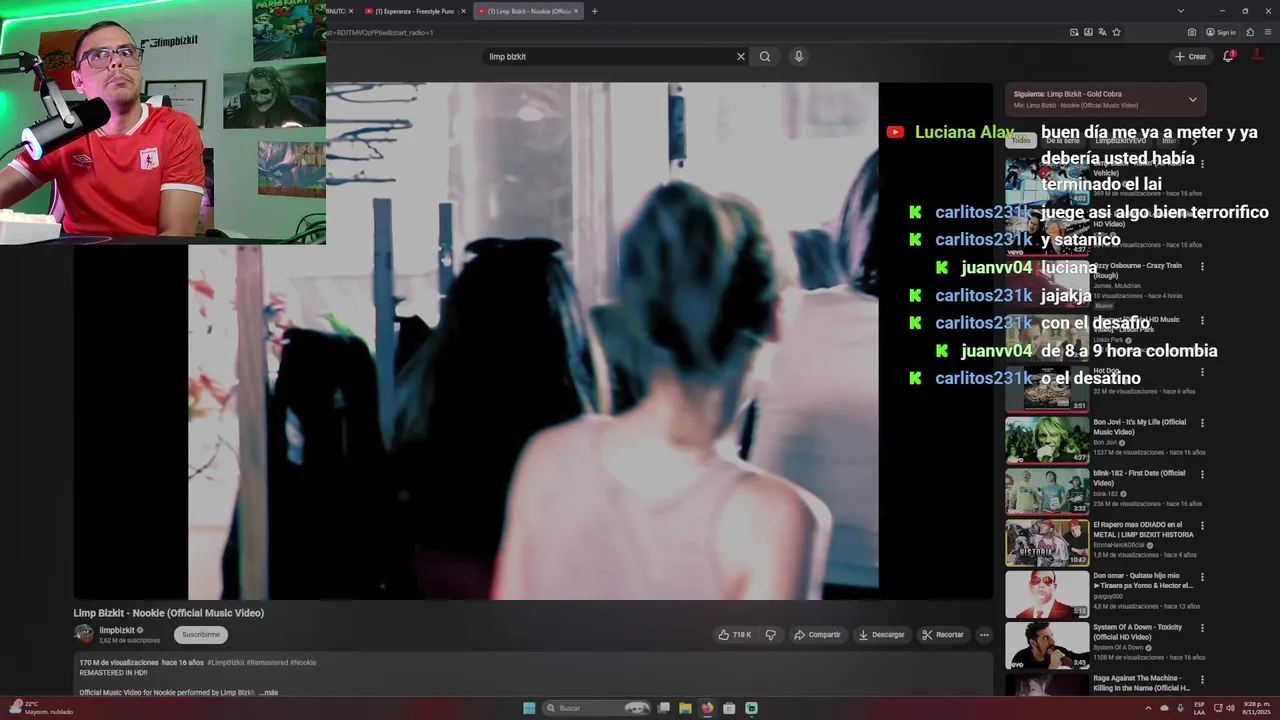Open options for 'Ozzy Osbourne - Crazy Train'
Viewport: 1280px width, 720px height.
(1202, 267)
